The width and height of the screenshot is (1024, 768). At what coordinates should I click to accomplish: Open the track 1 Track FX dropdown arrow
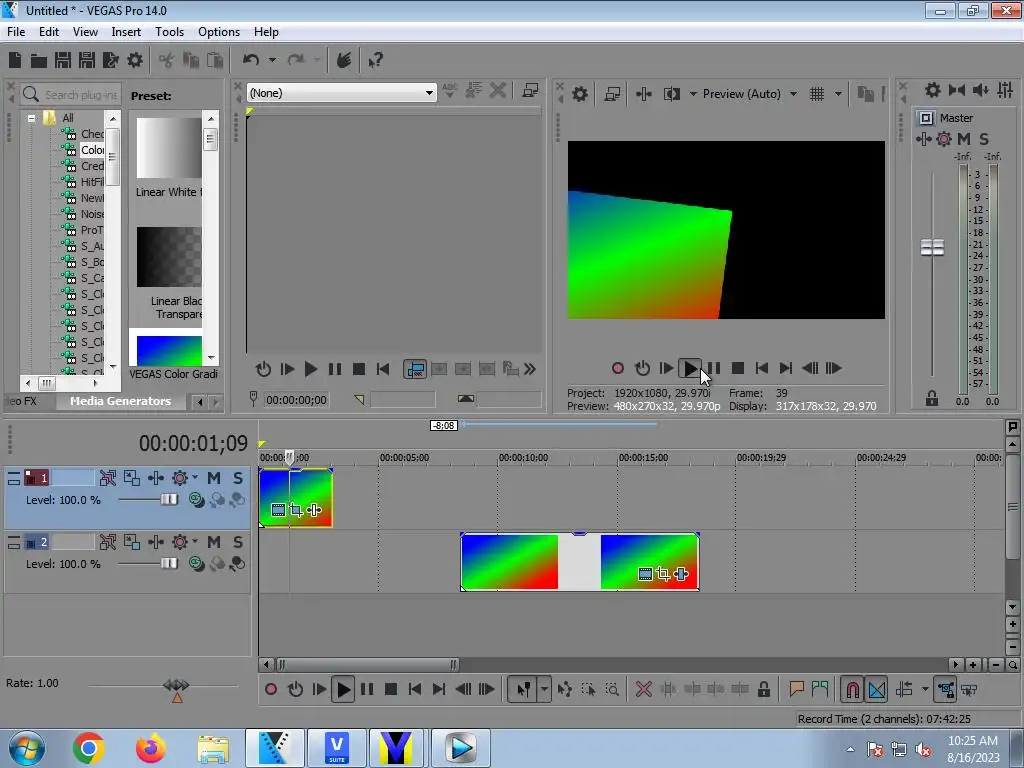pos(194,478)
